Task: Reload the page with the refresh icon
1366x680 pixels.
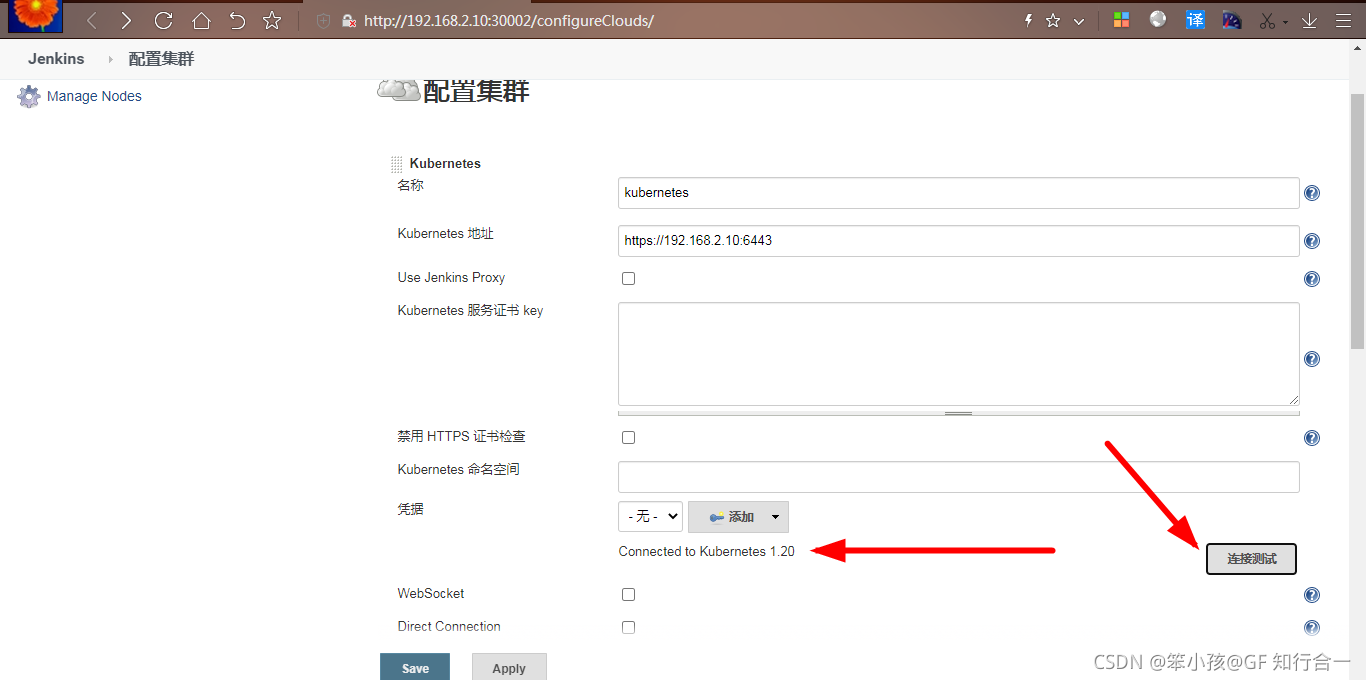Action: [x=164, y=20]
